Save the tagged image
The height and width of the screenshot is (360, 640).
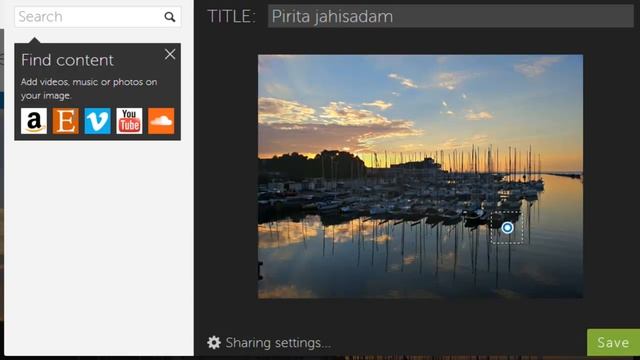tap(613, 342)
